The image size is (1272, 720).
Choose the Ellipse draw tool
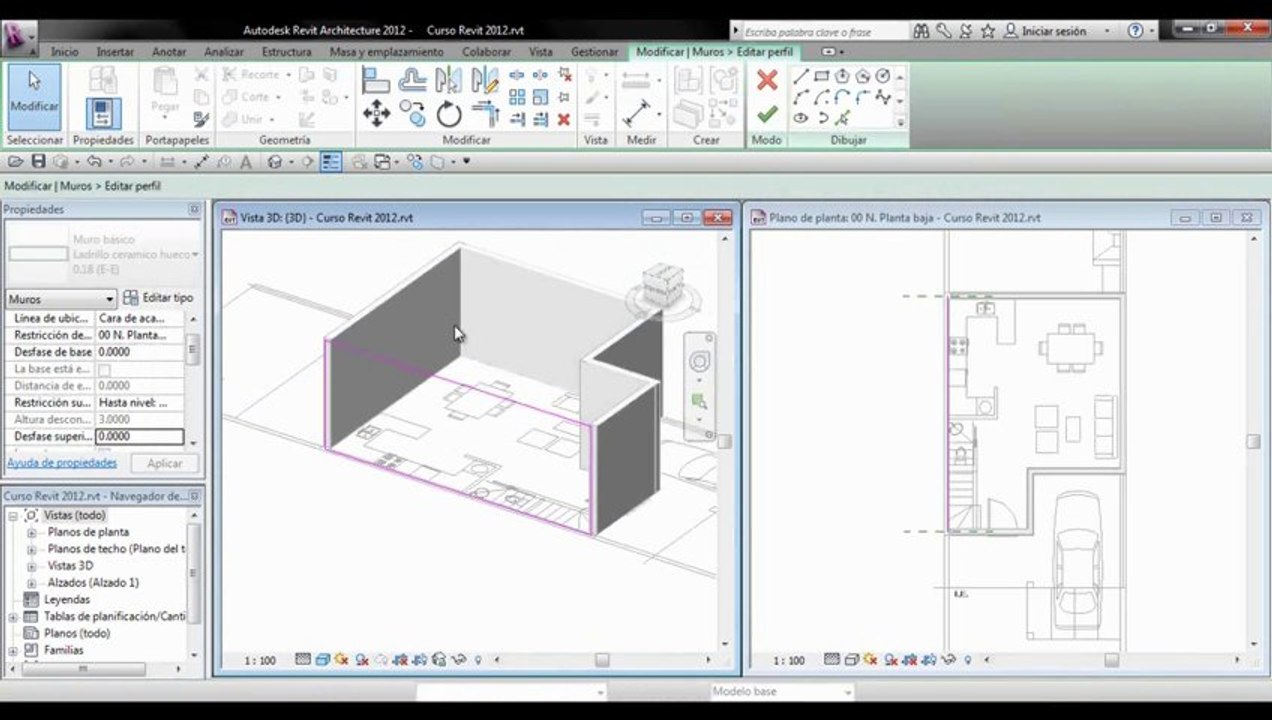coord(801,118)
